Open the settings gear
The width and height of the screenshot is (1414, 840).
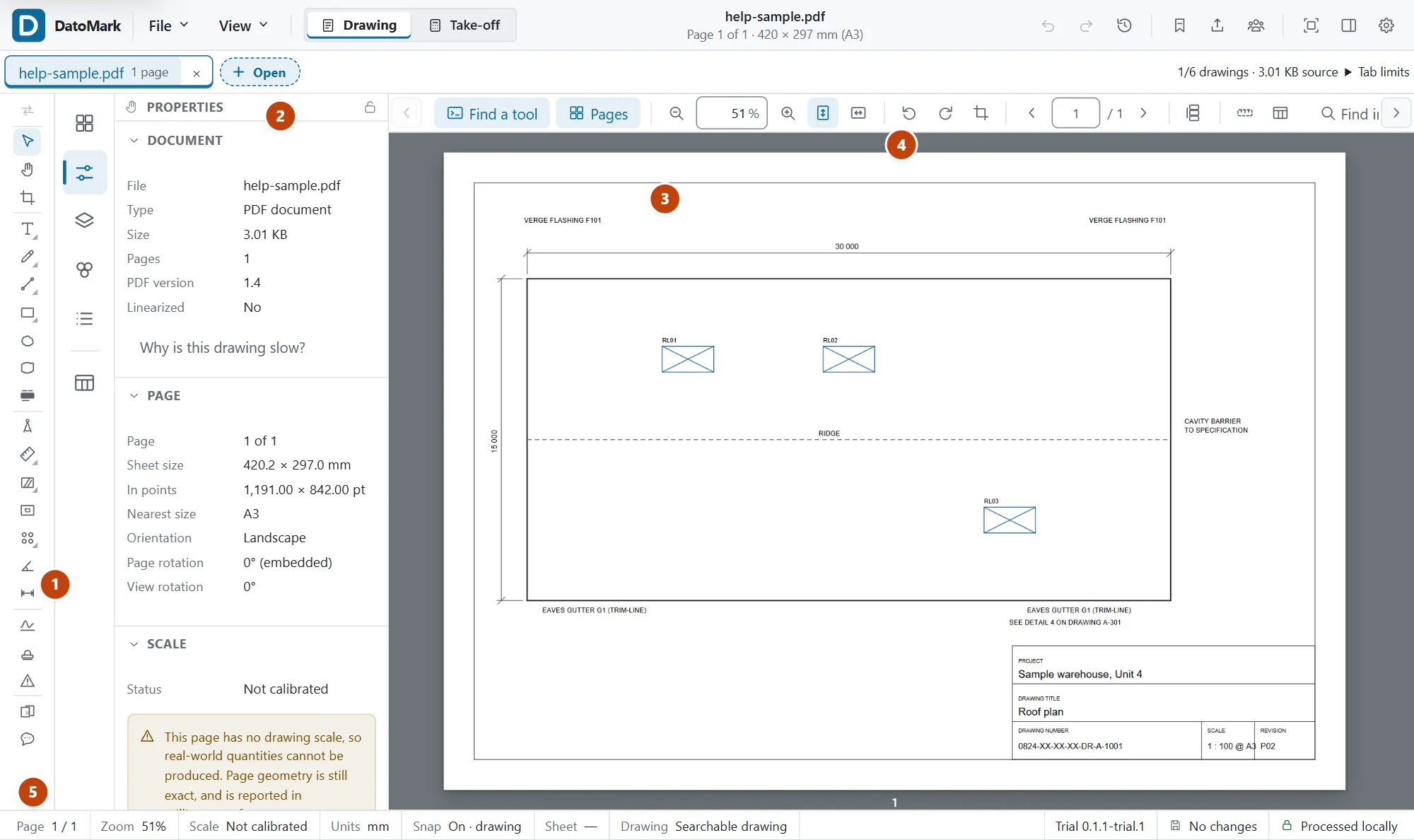click(x=1386, y=25)
